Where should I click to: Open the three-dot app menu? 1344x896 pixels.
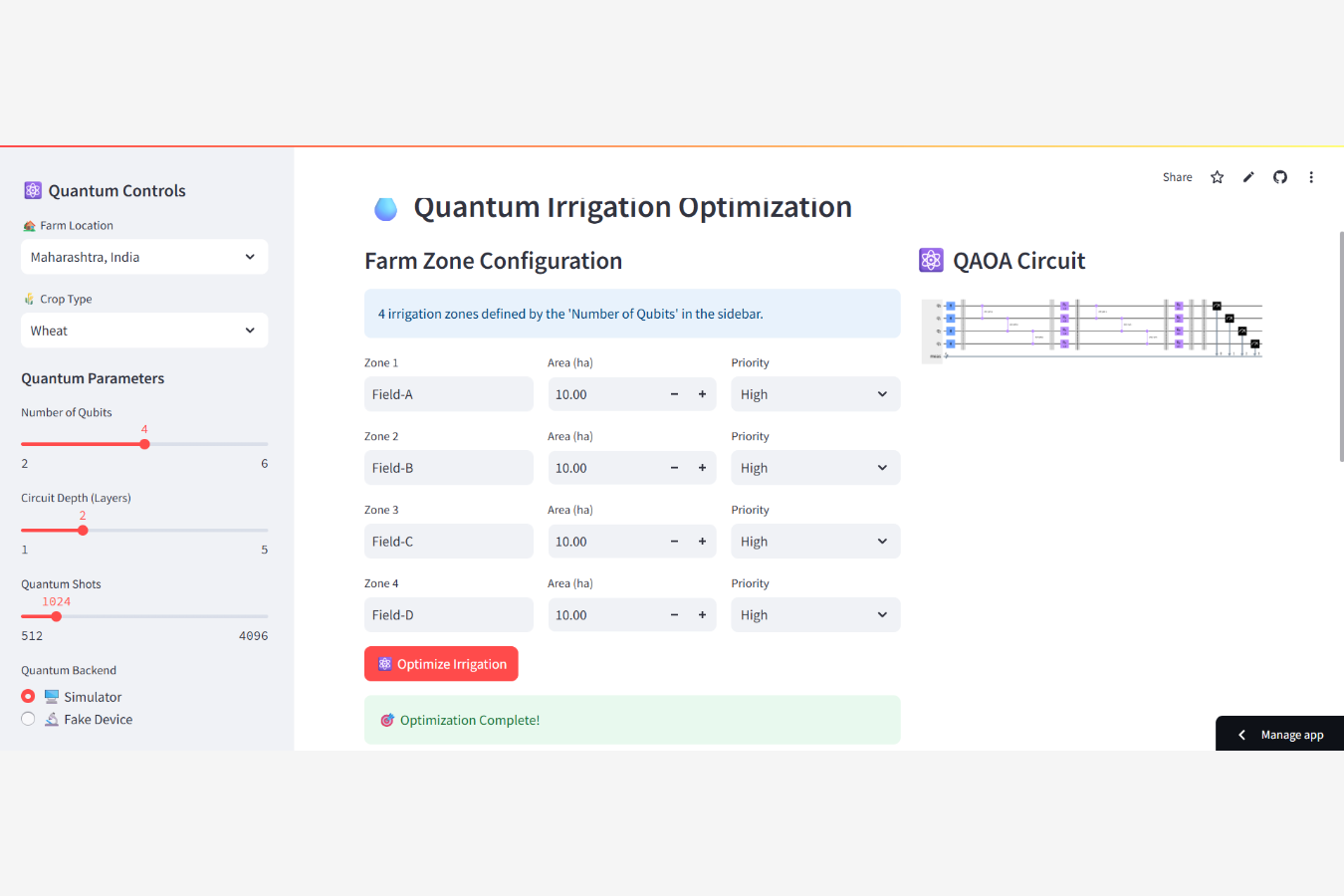click(x=1311, y=177)
